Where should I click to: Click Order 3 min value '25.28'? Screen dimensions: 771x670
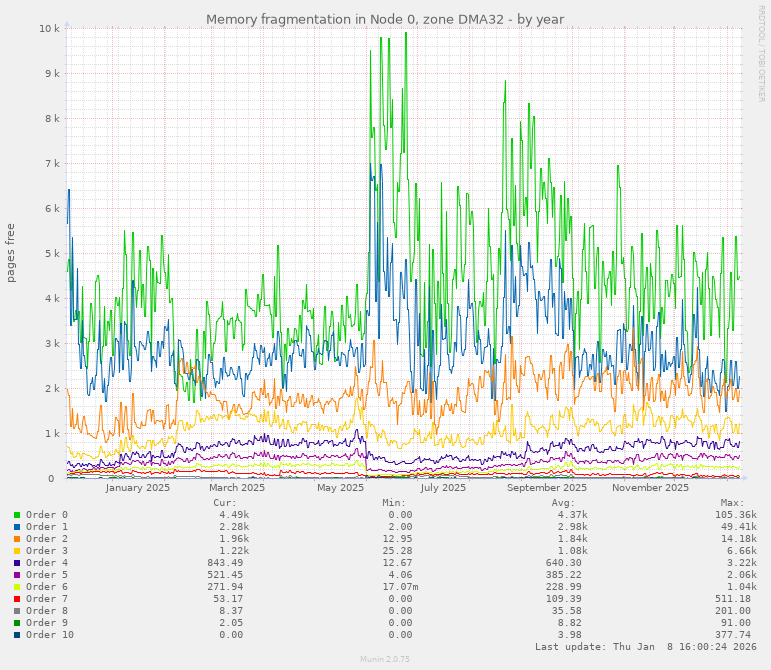[x=397, y=551]
